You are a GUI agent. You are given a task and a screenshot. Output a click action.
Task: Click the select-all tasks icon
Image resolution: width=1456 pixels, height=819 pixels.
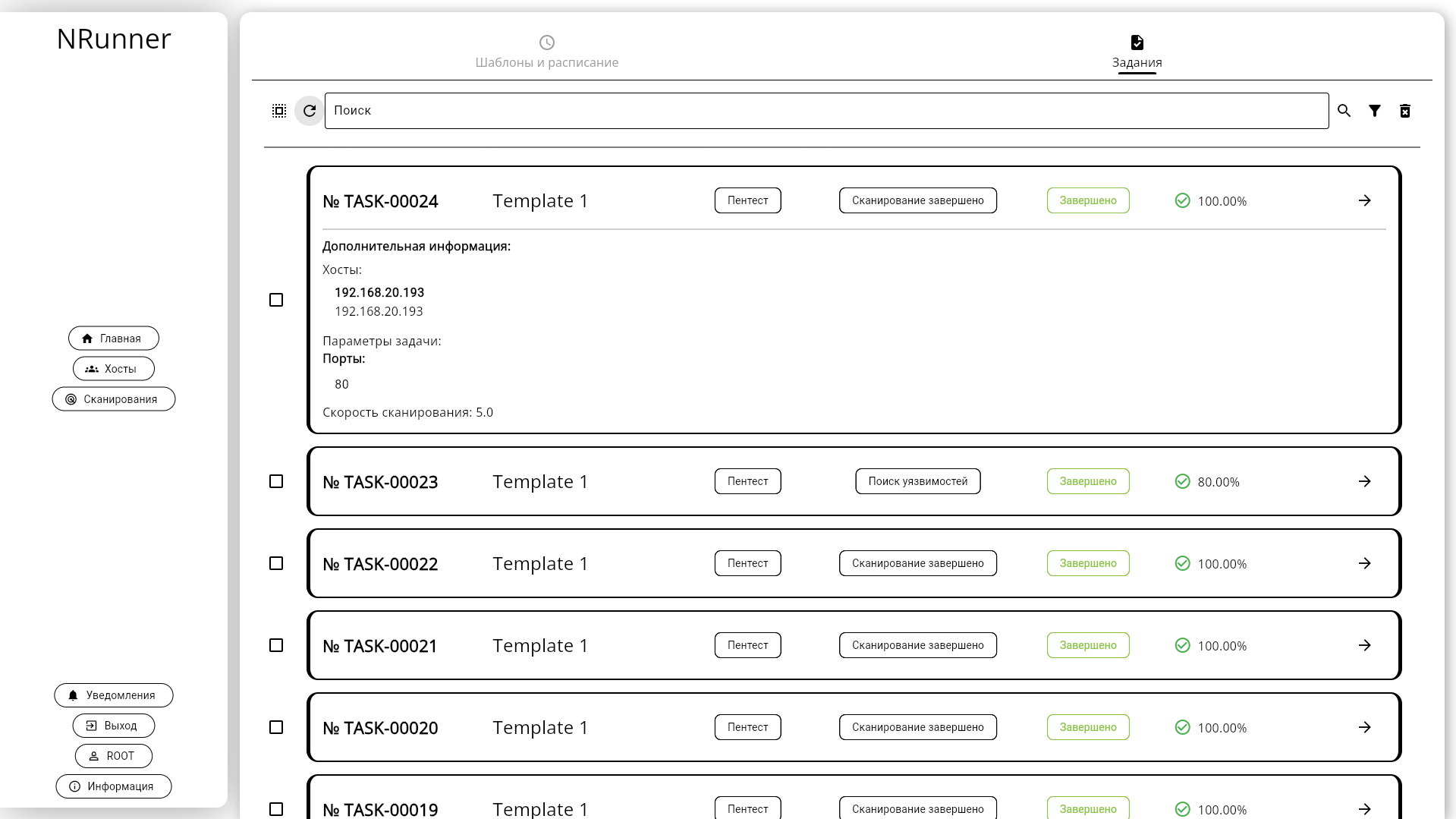pos(279,111)
